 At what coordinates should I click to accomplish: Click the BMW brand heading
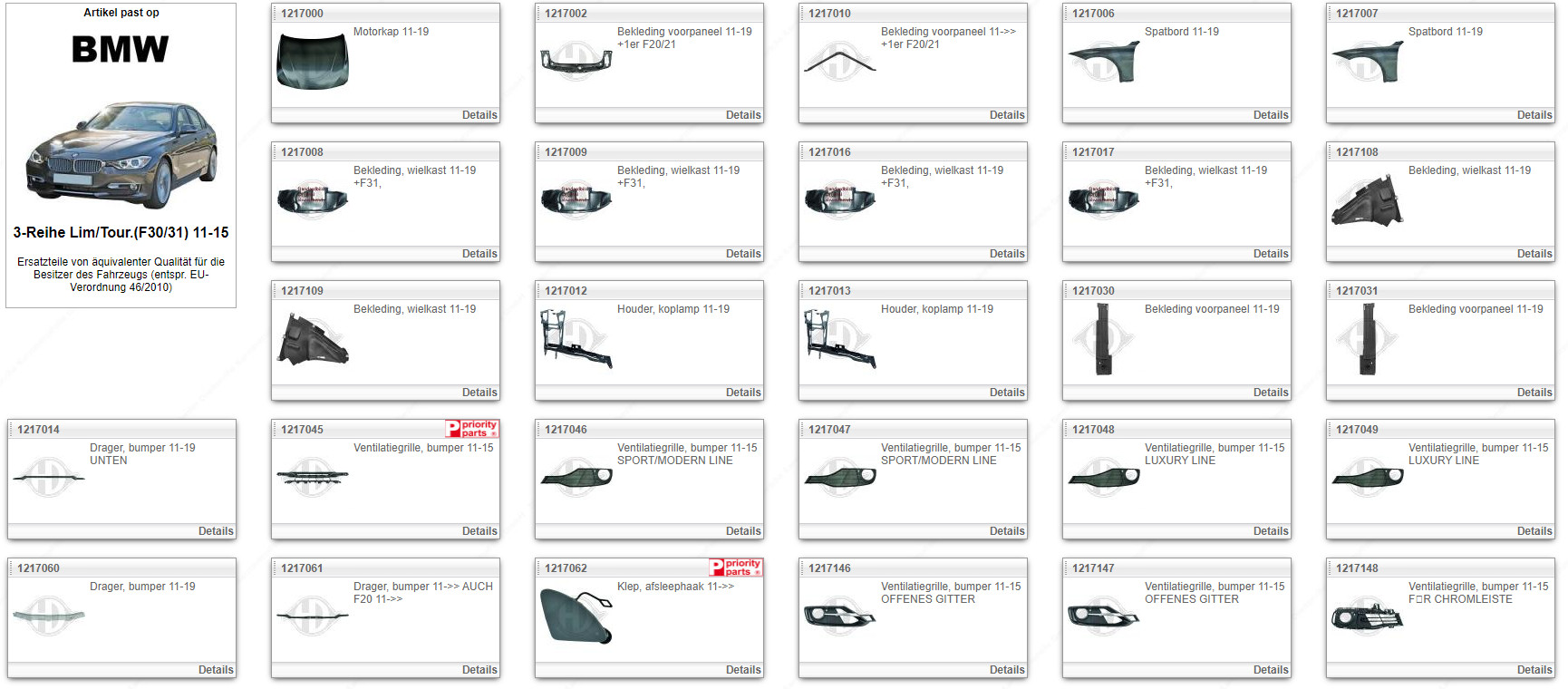(x=121, y=50)
